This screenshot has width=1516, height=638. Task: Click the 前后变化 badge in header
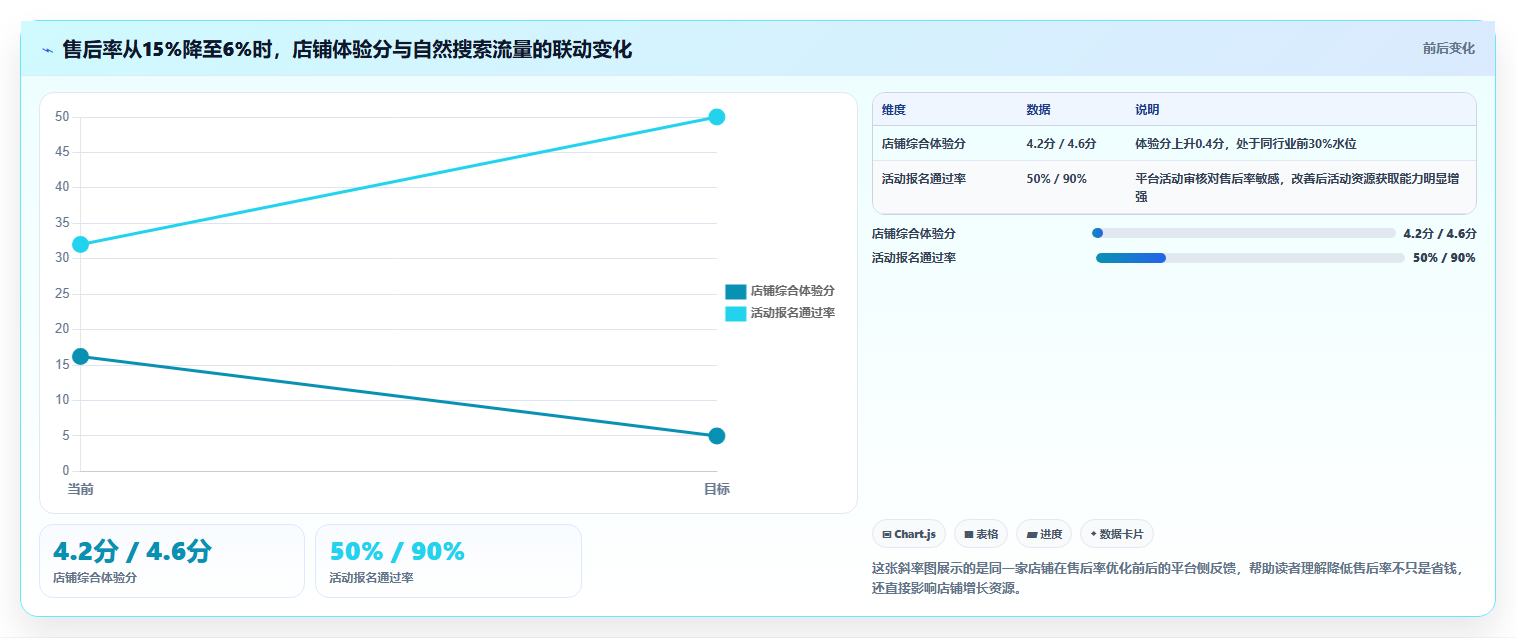tap(1448, 49)
